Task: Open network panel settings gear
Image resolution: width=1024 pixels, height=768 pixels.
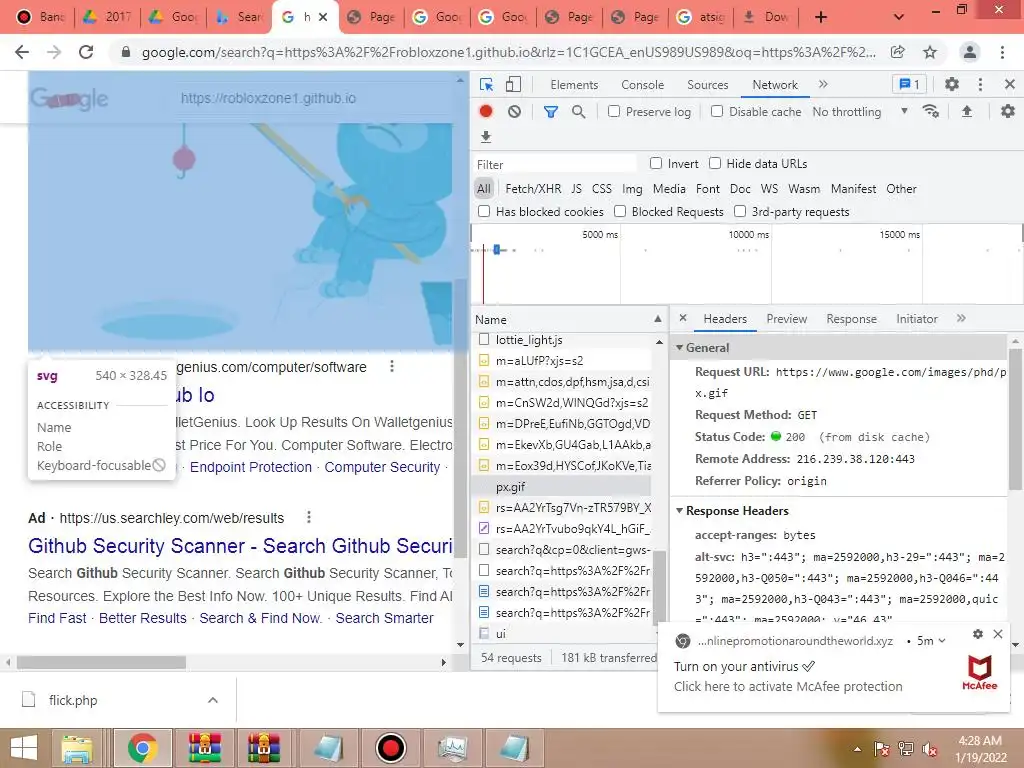Action: click(1008, 112)
